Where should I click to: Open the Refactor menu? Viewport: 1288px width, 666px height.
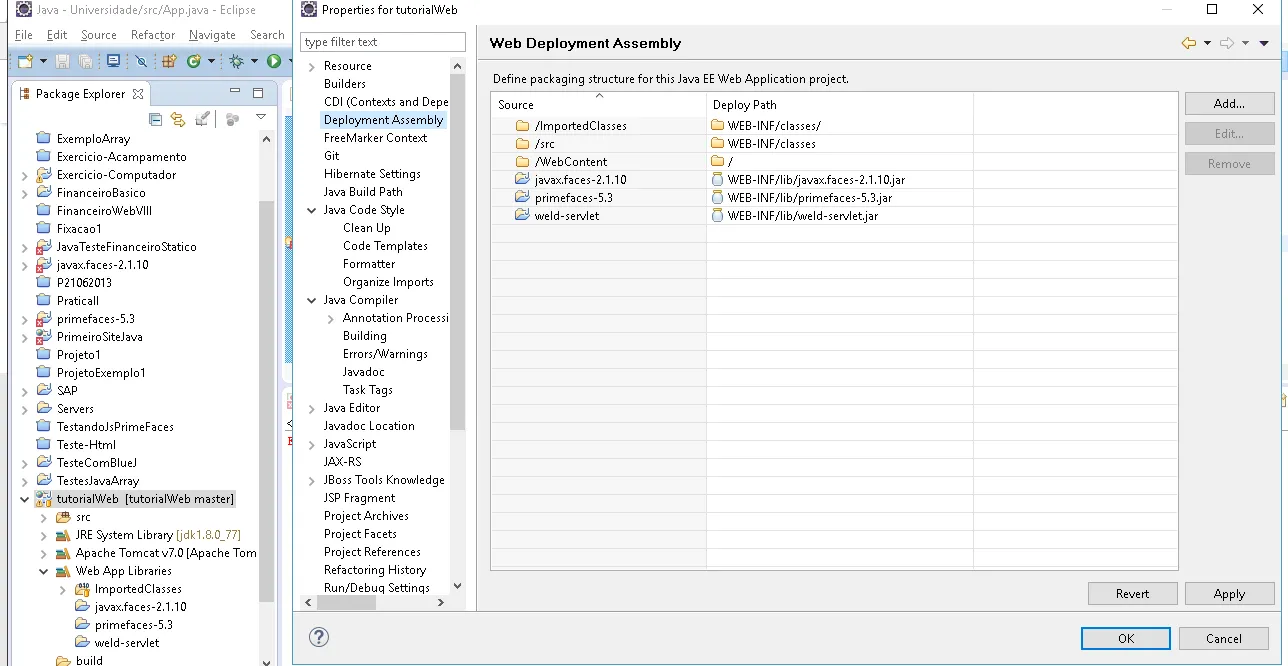click(x=152, y=35)
